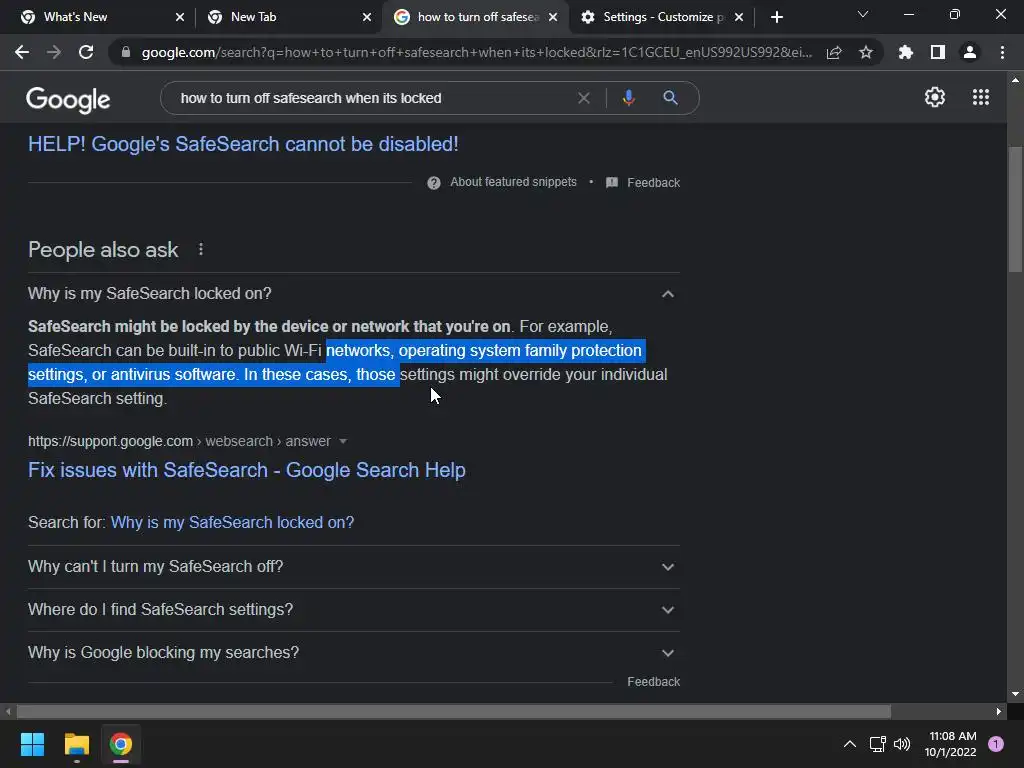Viewport: 1024px width, 768px height.
Task: Close the New Tab tab
Action: (366, 17)
